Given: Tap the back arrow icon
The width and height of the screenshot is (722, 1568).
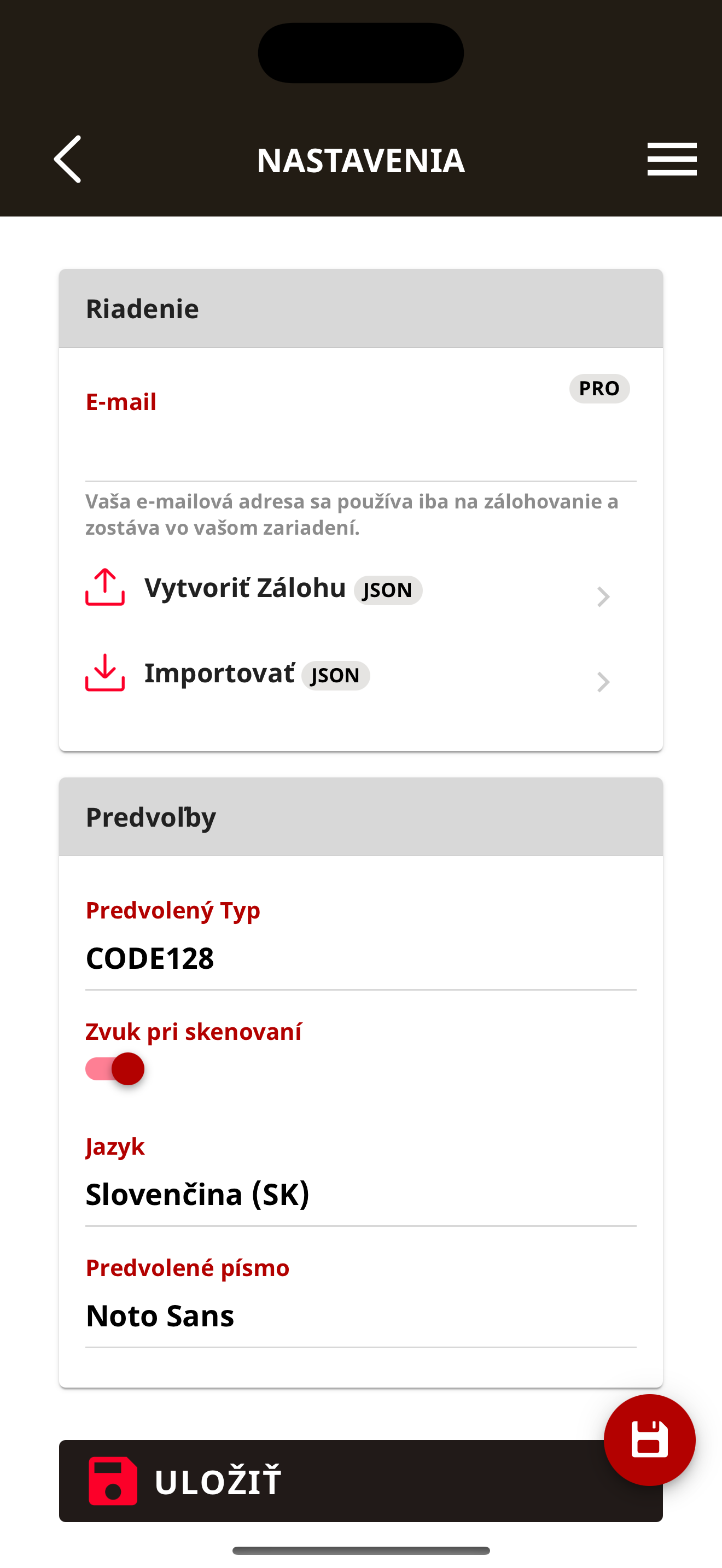Looking at the screenshot, I should 68,160.
